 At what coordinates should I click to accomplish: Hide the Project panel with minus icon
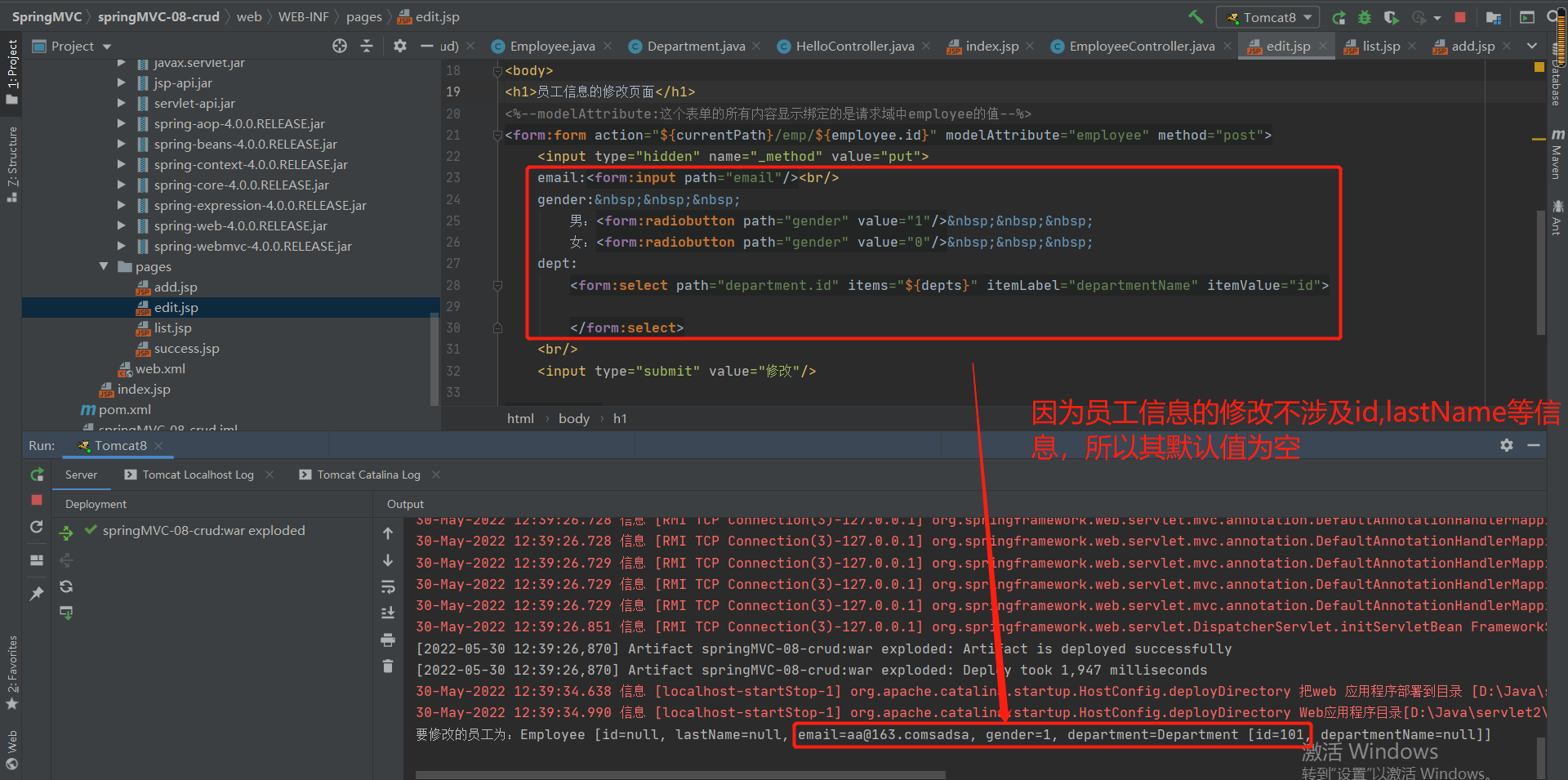426,46
